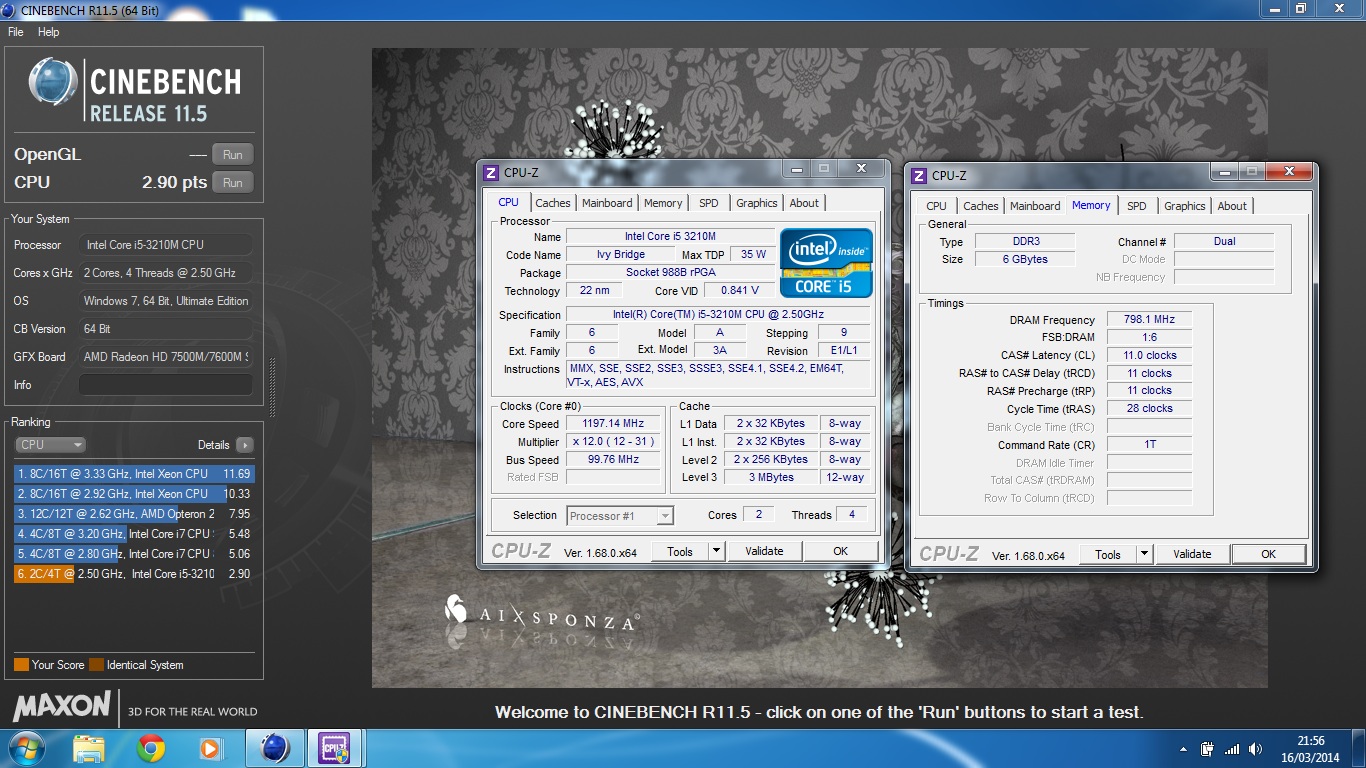1366x768 pixels.
Task: Open Caches tab in right CPU-Z window
Action: pyautogui.click(x=981, y=206)
